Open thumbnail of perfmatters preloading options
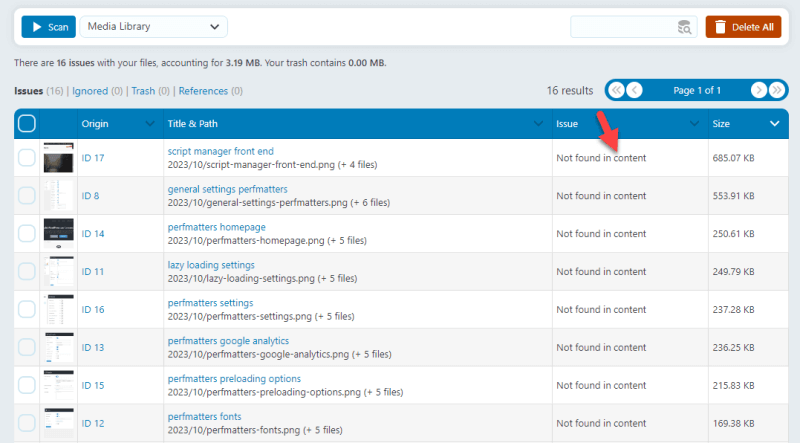 [59, 385]
